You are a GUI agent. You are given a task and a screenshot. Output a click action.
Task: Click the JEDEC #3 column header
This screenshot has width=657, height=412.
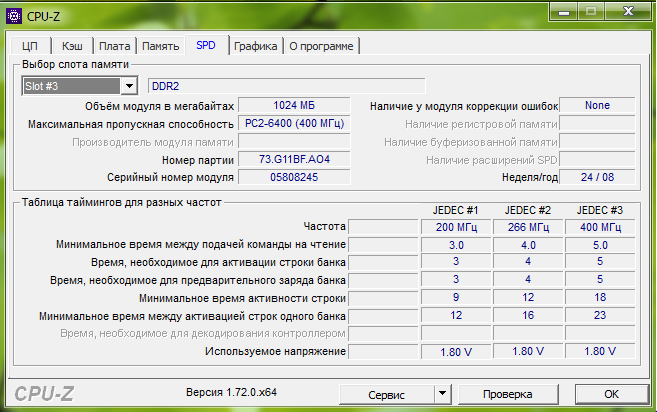(600, 210)
